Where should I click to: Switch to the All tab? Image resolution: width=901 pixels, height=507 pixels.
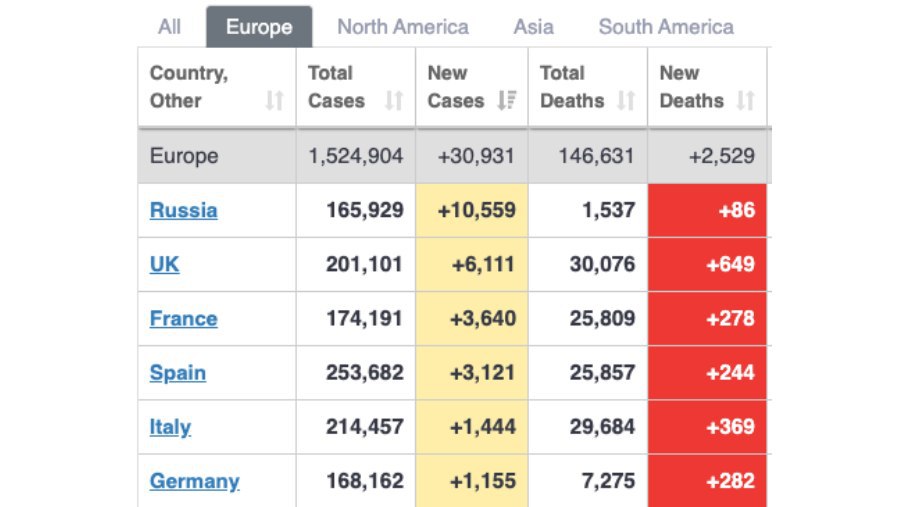pyautogui.click(x=170, y=27)
